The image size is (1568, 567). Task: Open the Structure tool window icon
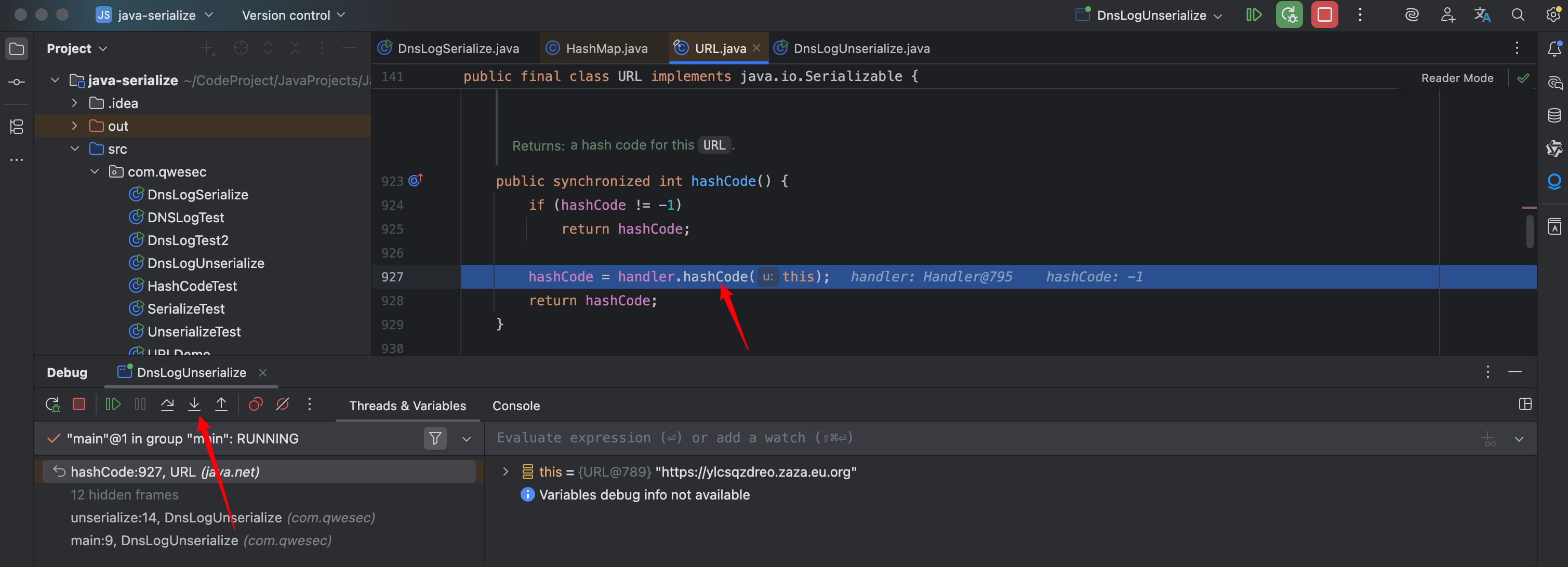click(17, 127)
